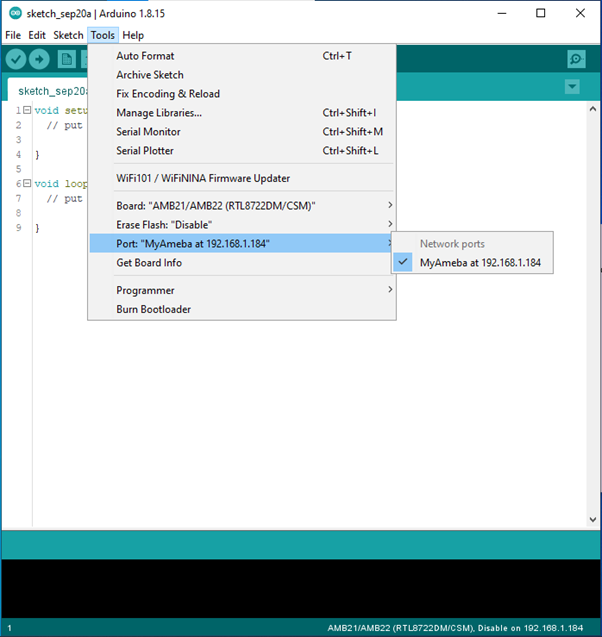Screen dimensions: 602x637
Task: Click the editor scrollbar up arrow
Action: (x=593, y=109)
